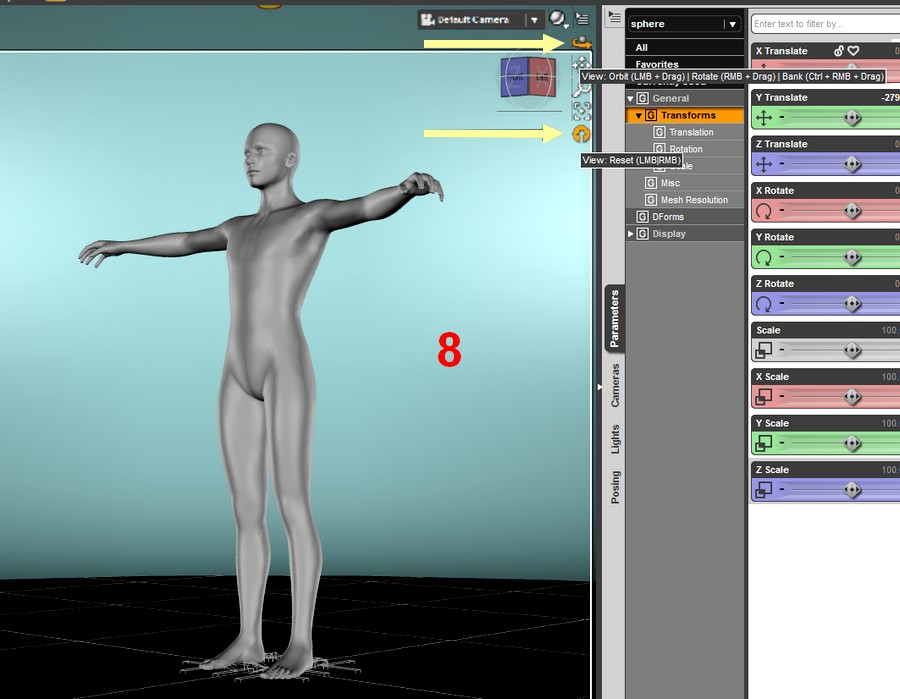
Task: Click the minus button on X Rotate
Action: (x=782, y=211)
